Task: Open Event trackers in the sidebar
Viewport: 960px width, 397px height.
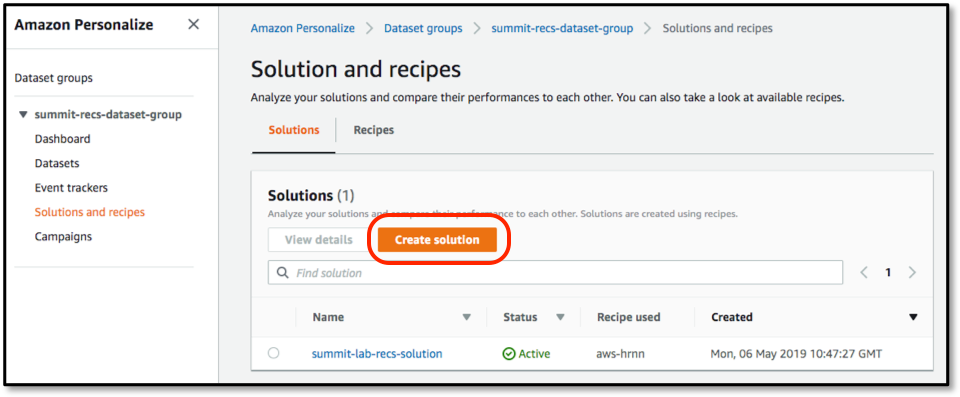Action: tap(71, 188)
